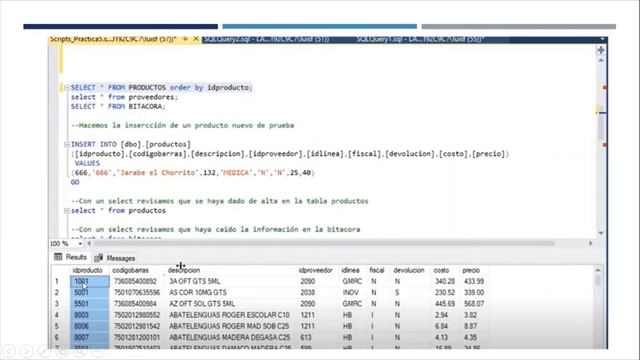This screenshot has width=640, height=360.
Task: Click the idproveedor column header
Action: (316, 270)
